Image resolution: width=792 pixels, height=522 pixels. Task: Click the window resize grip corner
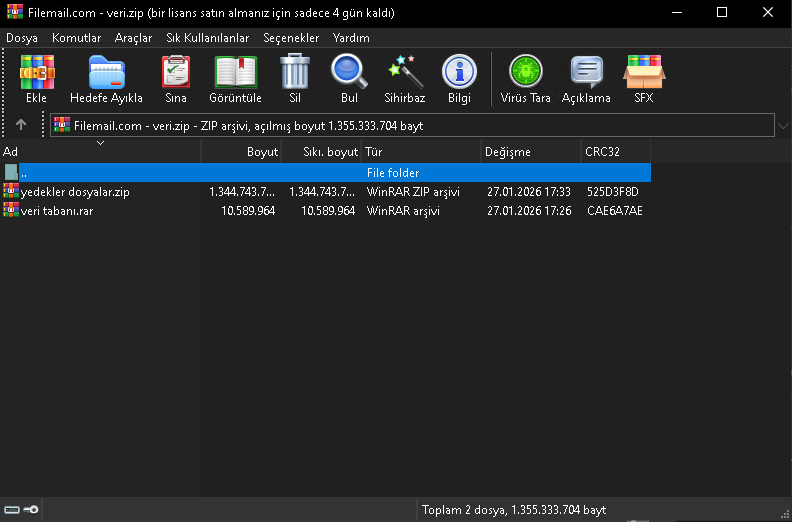784,514
